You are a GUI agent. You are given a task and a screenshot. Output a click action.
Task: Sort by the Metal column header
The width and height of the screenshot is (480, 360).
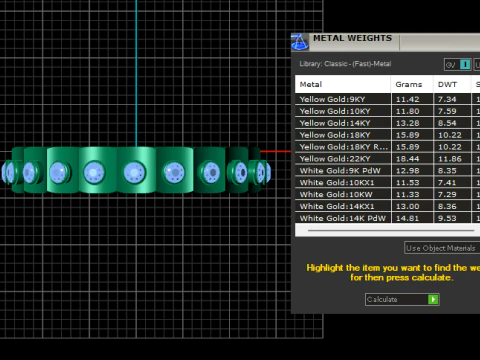click(x=343, y=84)
